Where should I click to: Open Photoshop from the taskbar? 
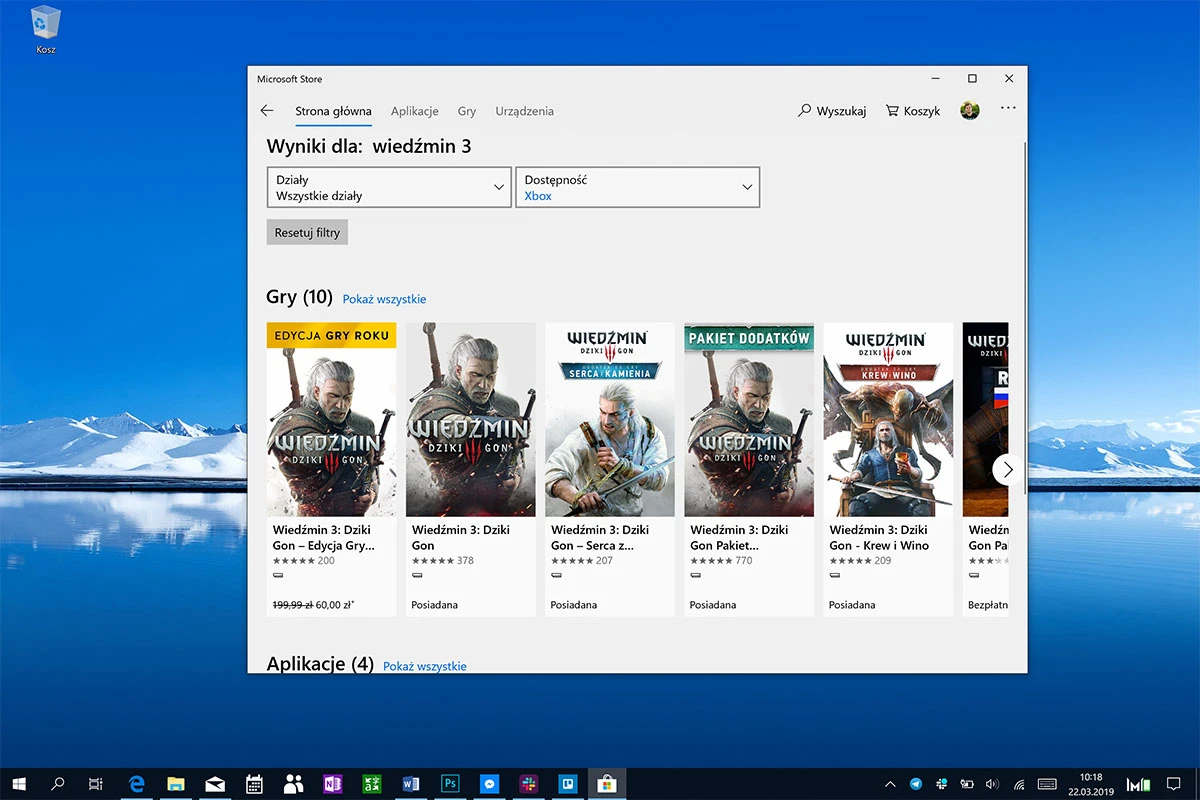[x=450, y=784]
